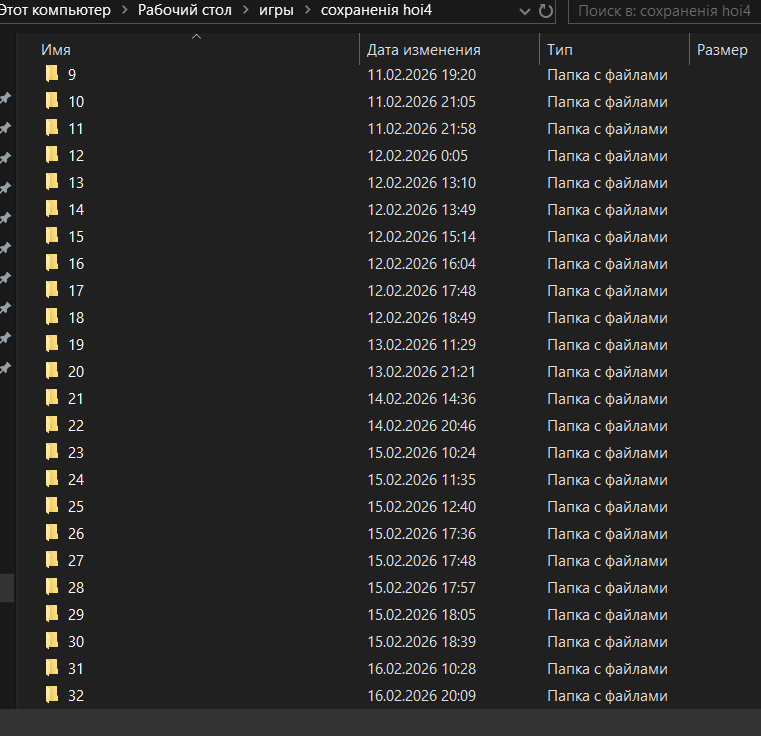761x736 pixels.
Task: Navigate to игры in the breadcrumb
Action: click(x=276, y=11)
